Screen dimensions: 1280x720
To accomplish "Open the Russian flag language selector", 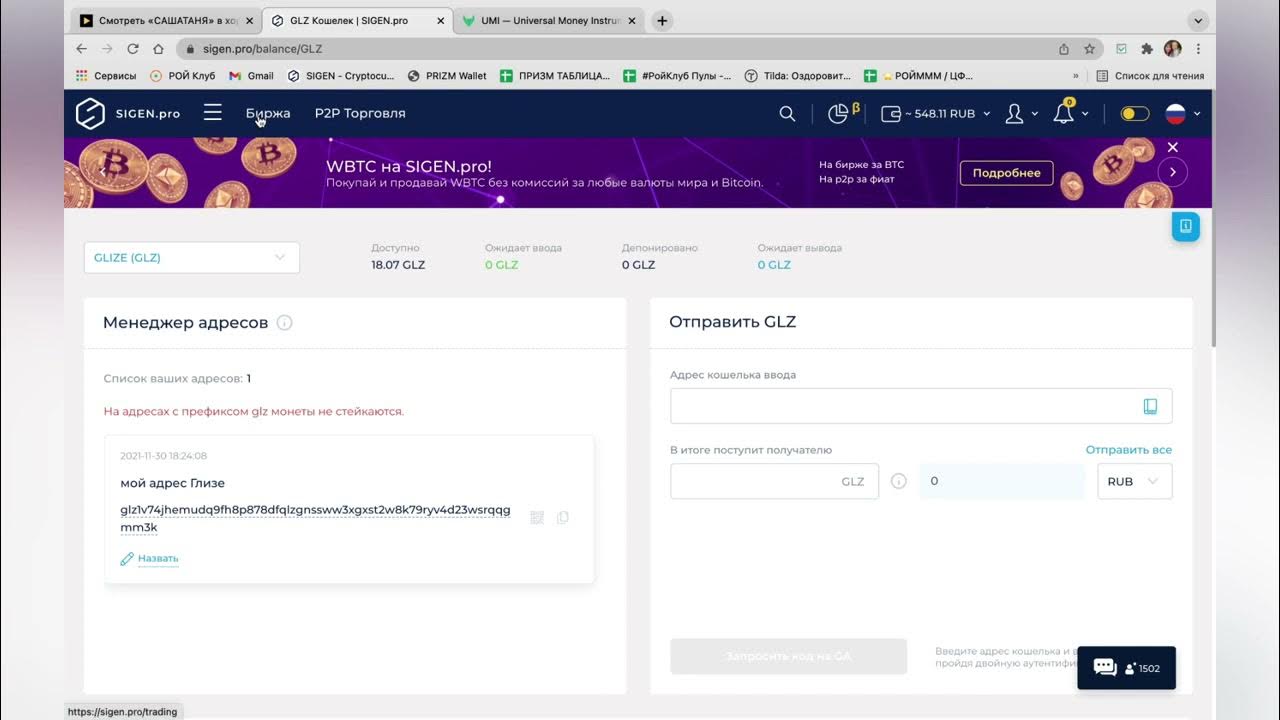I will point(1176,114).
